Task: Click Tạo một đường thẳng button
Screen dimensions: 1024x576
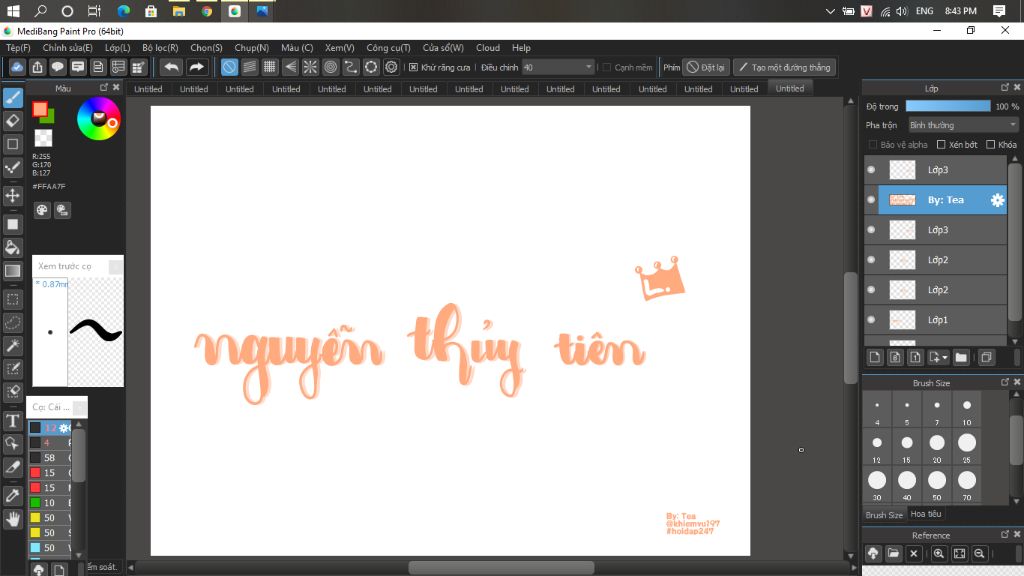Action: coord(784,67)
